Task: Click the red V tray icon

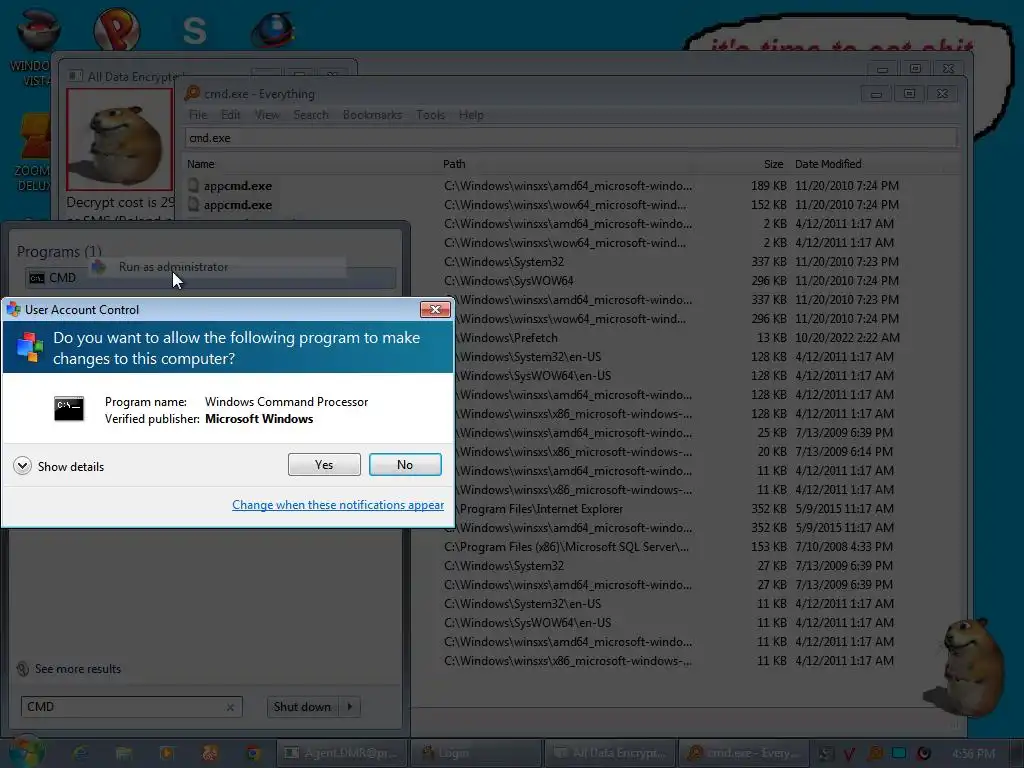Action: (849, 754)
